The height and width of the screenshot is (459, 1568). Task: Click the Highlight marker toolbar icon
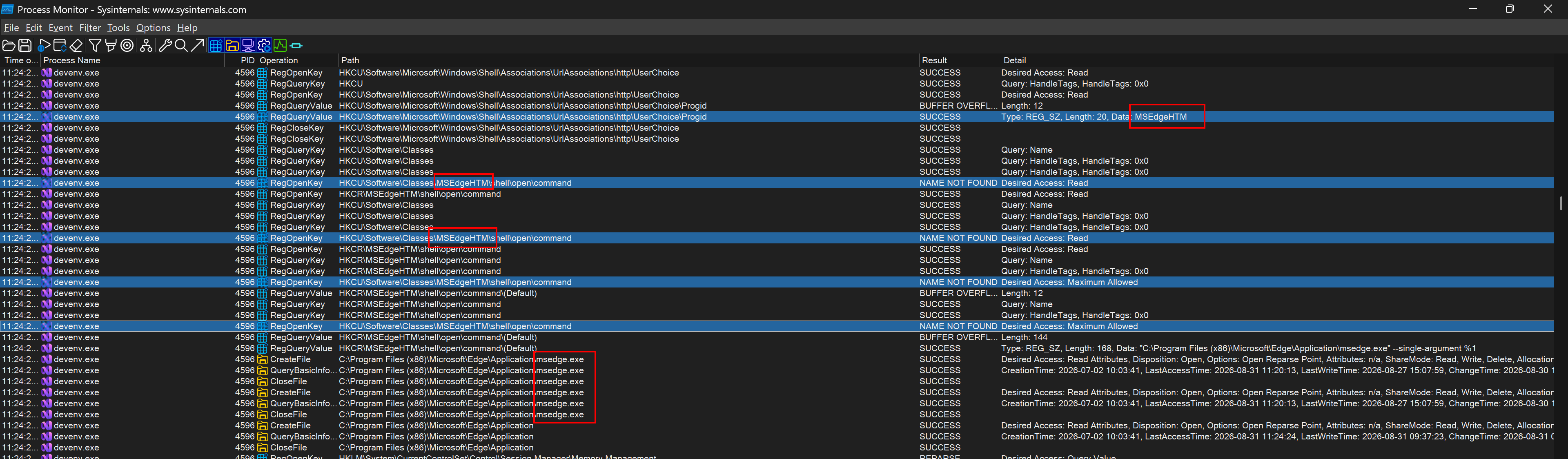pos(111,46)
